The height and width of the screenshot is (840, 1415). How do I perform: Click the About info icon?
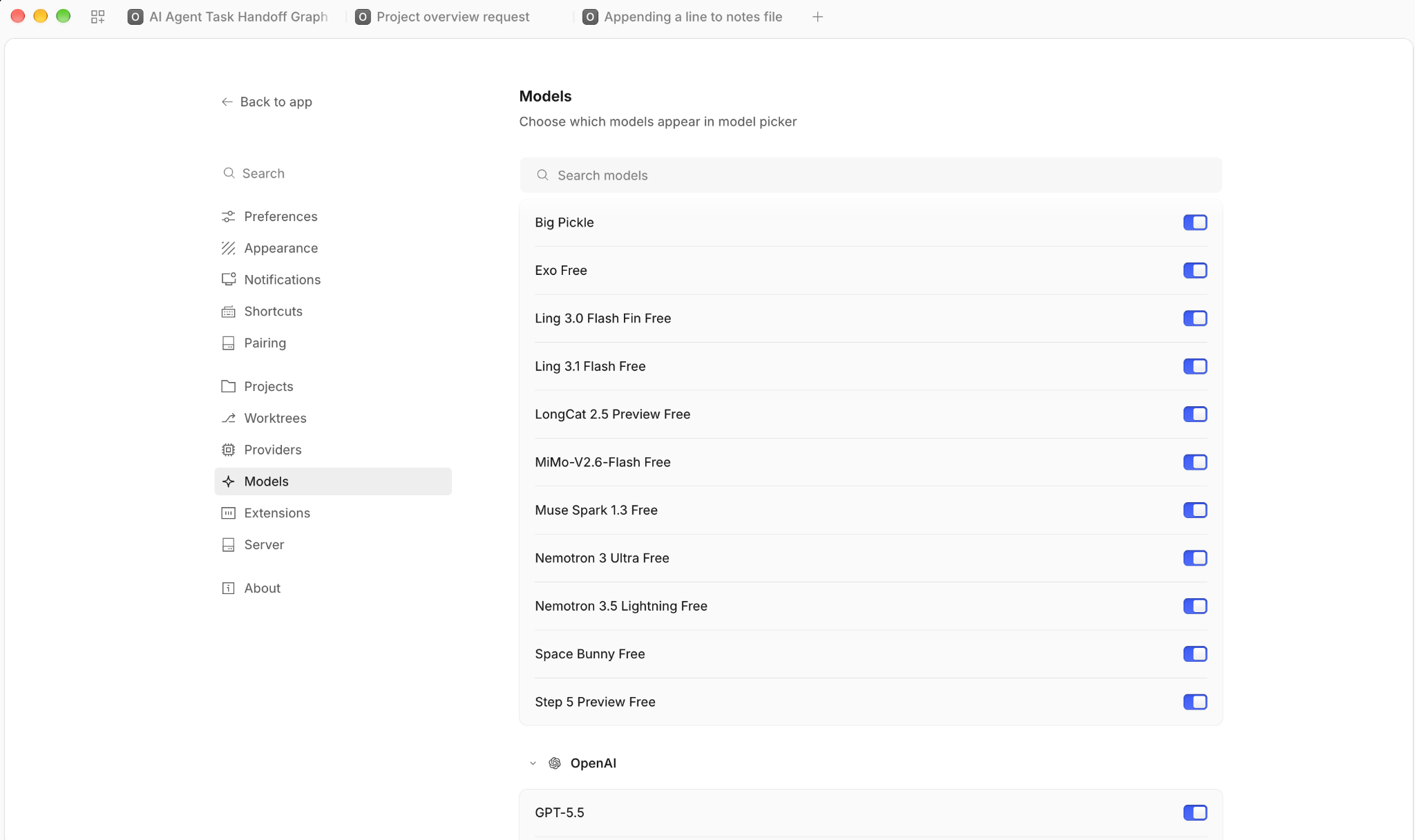point(228,588)
